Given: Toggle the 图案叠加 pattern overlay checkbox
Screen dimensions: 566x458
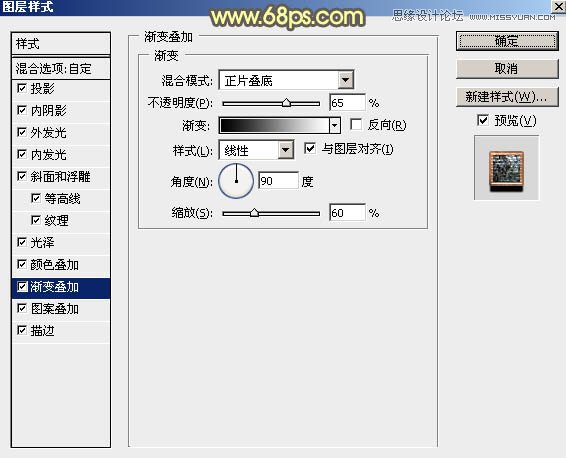Looking at the screenshot, I should click(x=22, y=308).
